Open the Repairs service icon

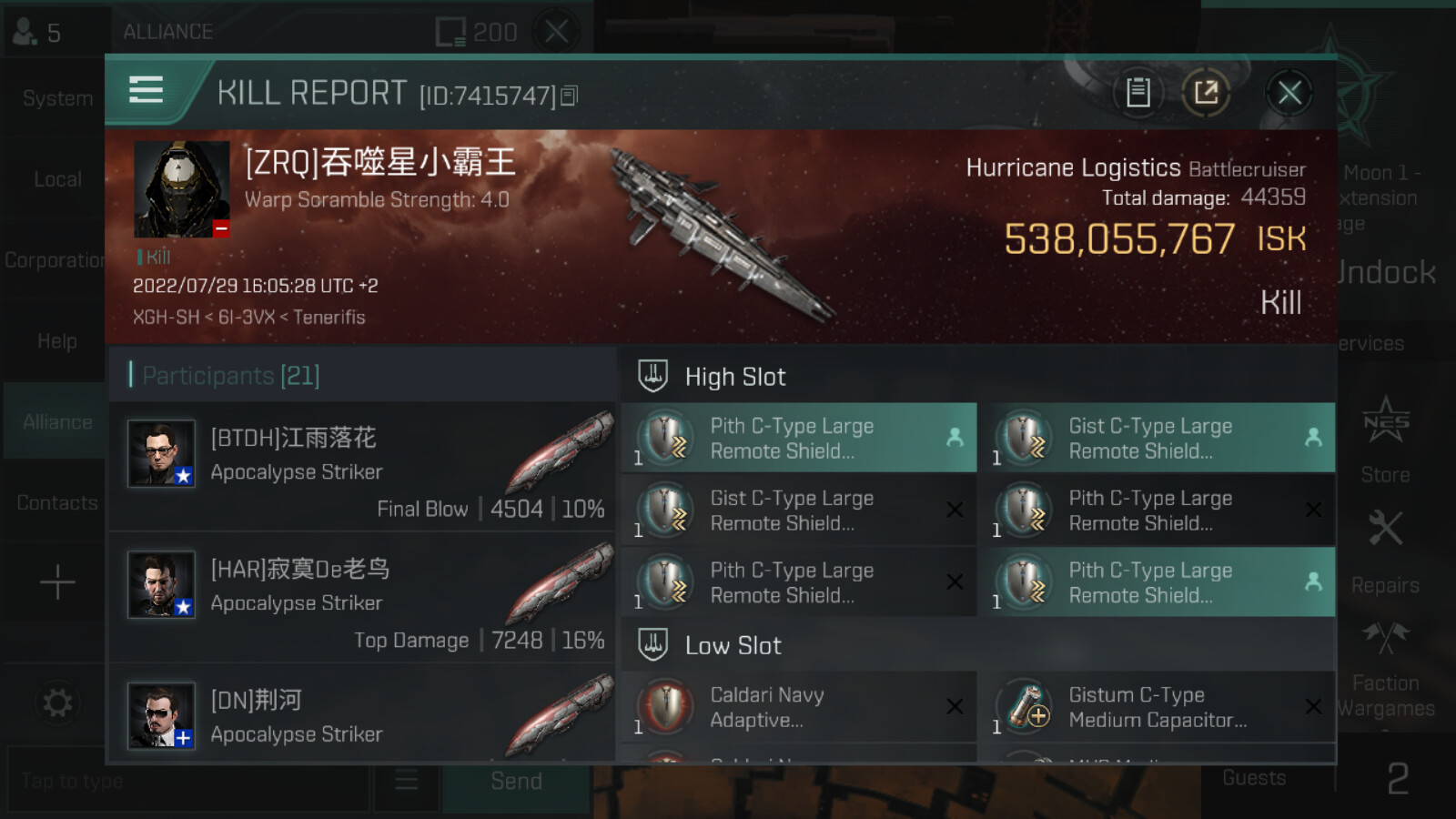(x=1385, y=548)
